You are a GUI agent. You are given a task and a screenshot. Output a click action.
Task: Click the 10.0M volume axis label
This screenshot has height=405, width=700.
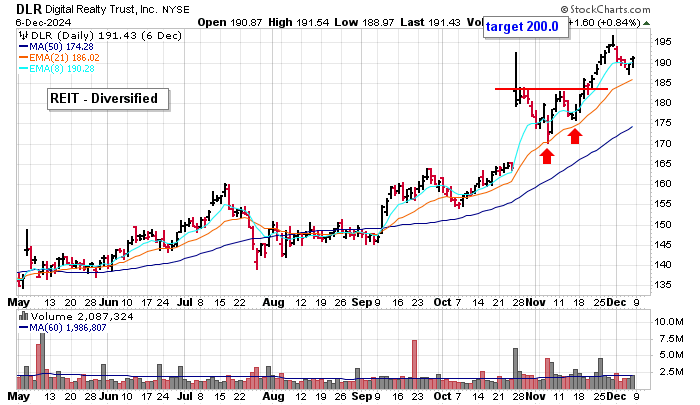pos(669,321)
